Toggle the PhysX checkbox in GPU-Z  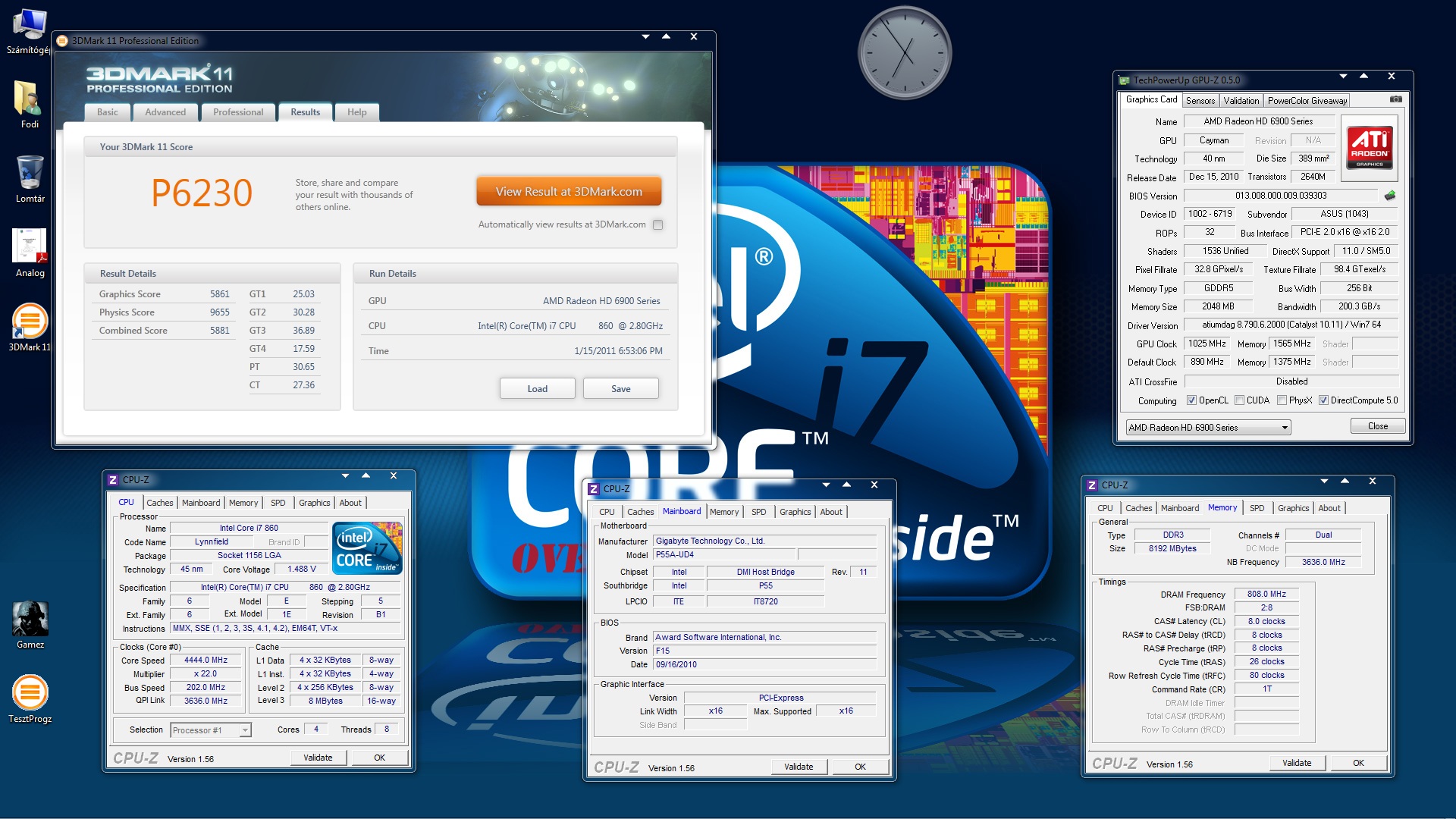1282,400
